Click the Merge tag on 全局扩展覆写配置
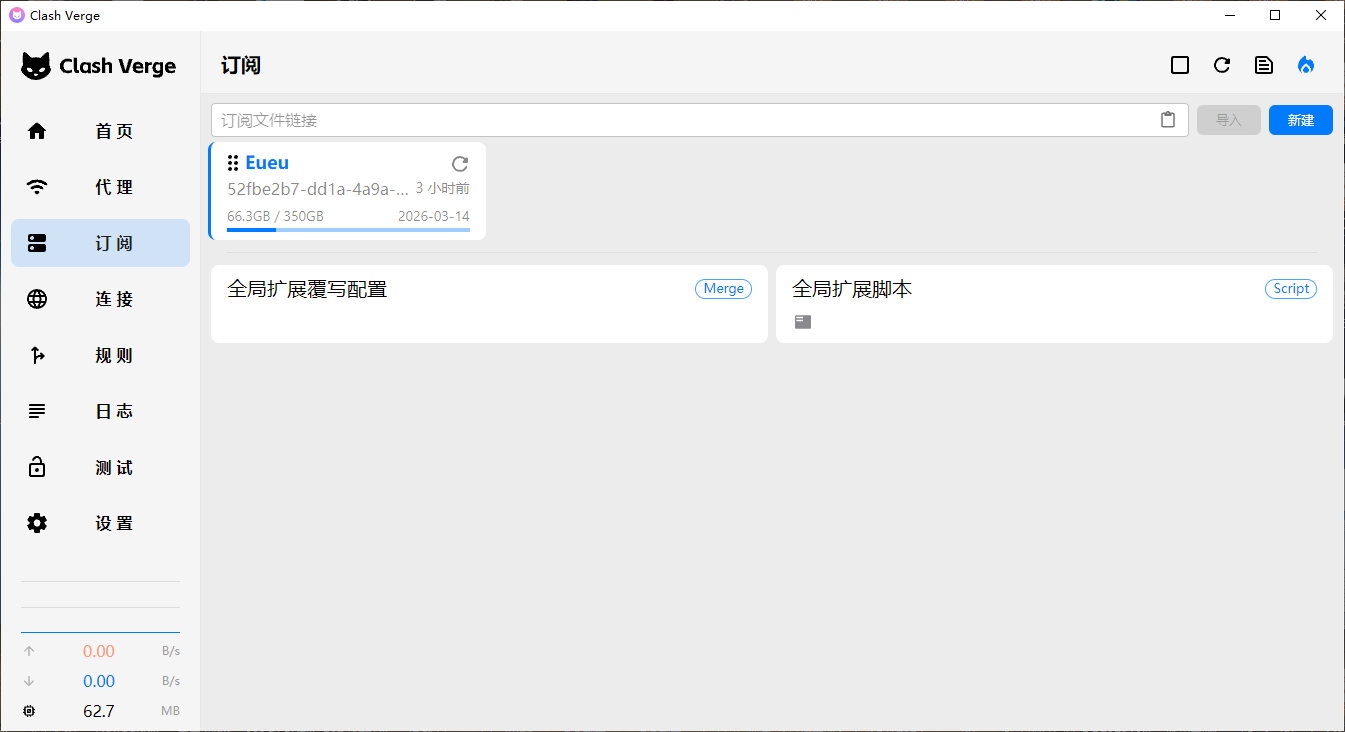1345x732 pixels. pyautogui.click(x=723, y=289)
